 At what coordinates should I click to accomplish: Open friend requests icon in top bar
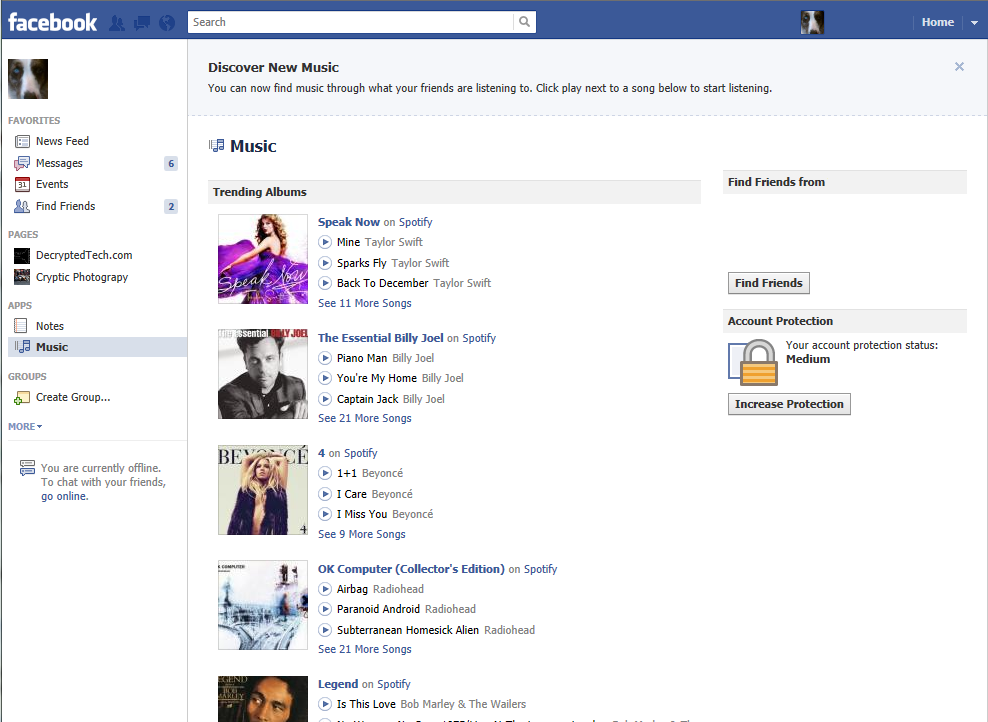[x=117, y=23]
